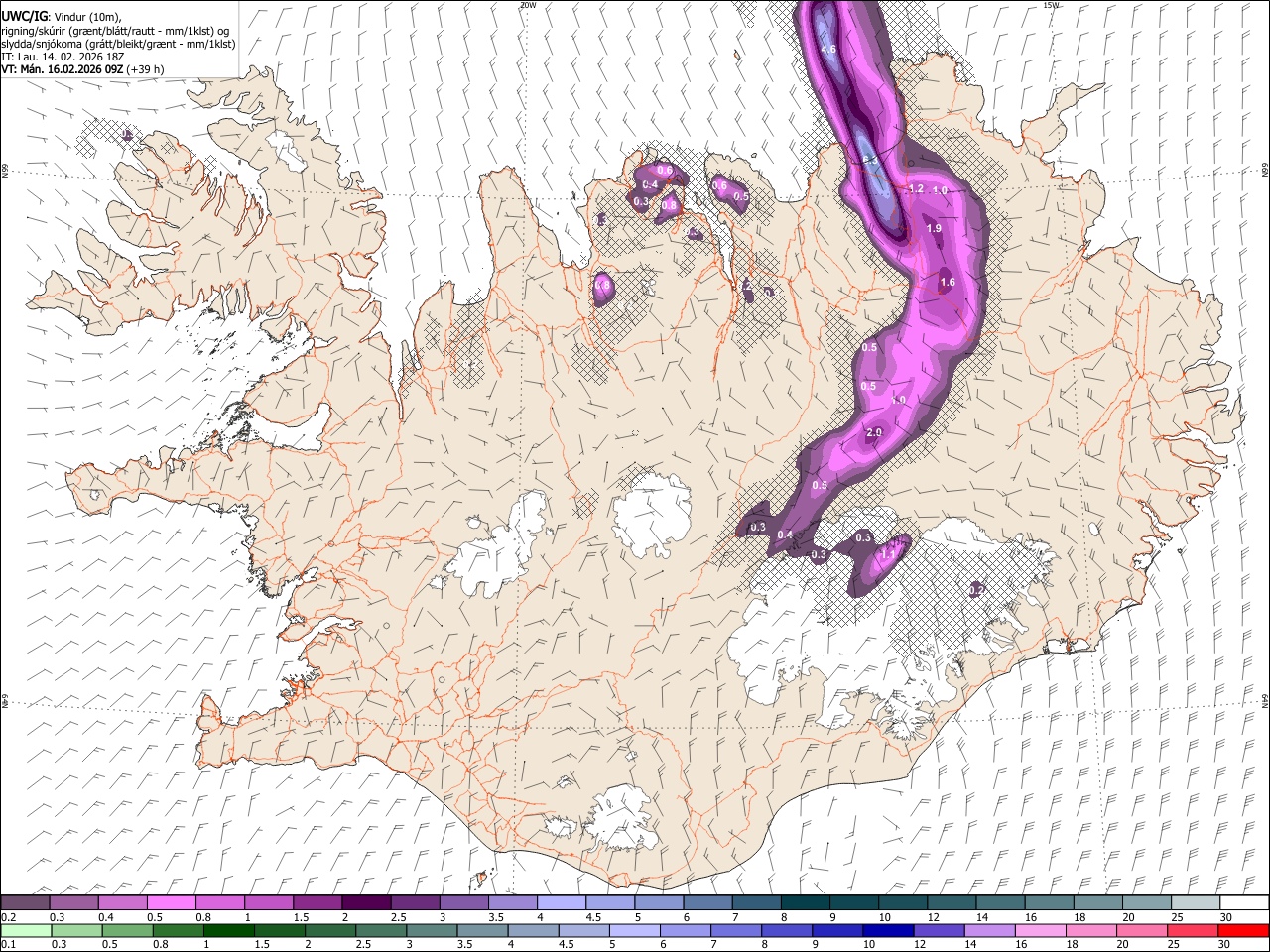Pick the light lavender snow swatch labeled 4
1270x952 pixels.
[x=562, y=902]
